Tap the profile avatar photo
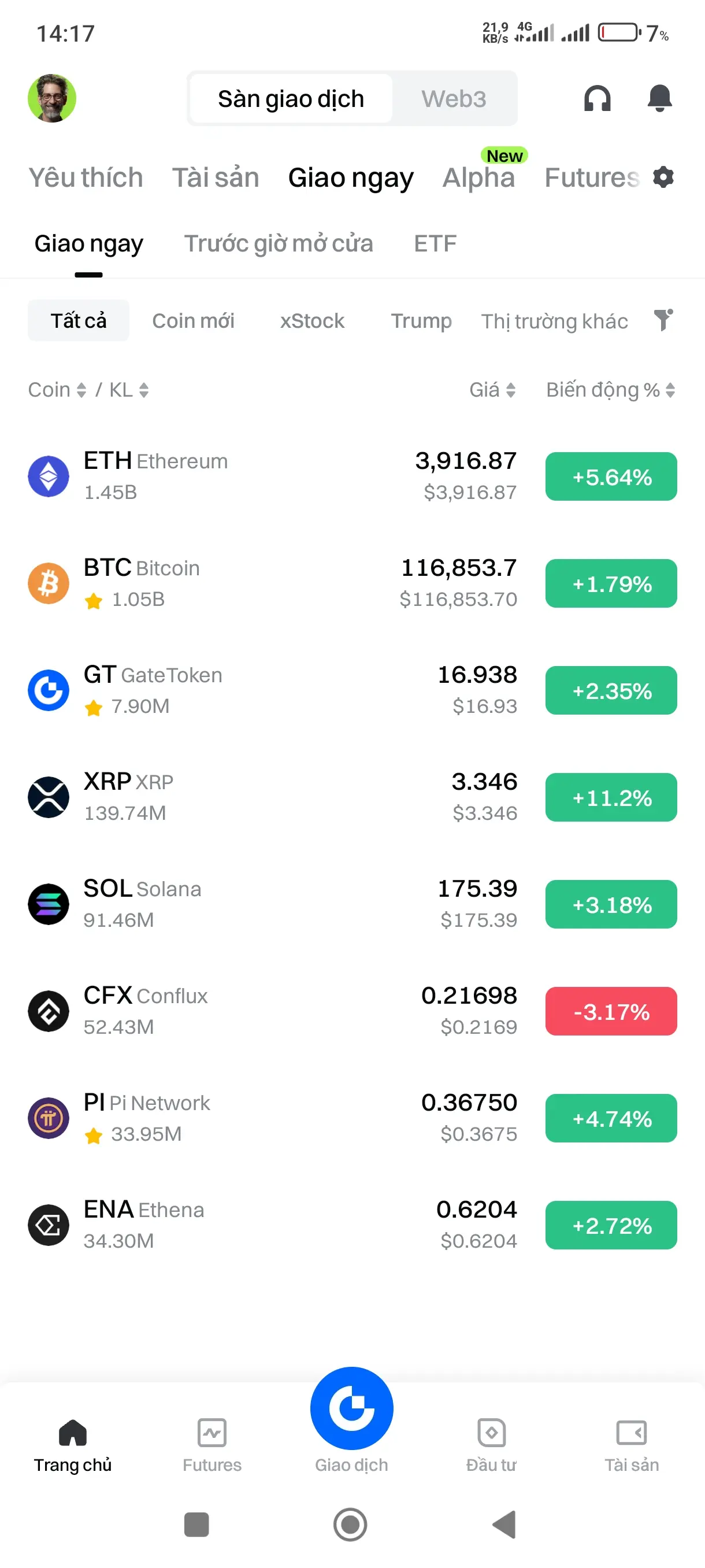This screenshot has height=1568, width=705. (51, 98)
